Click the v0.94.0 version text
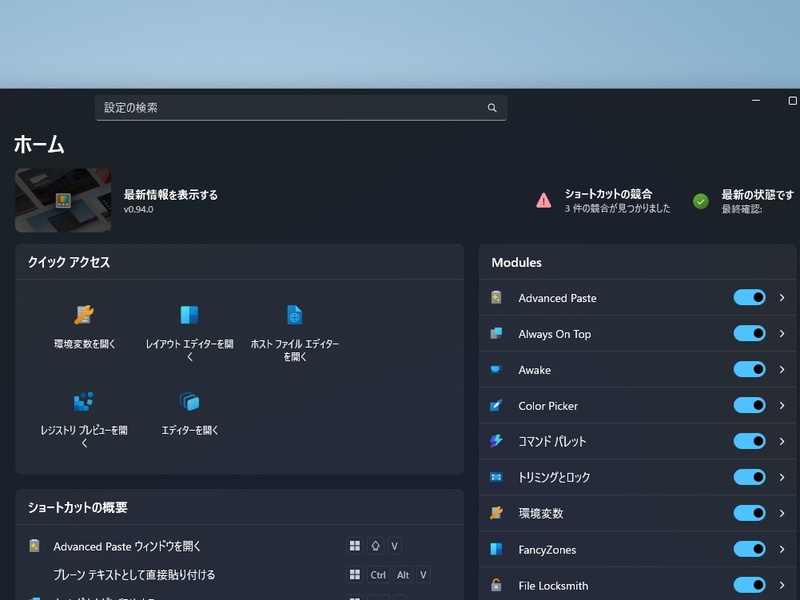 click(x=138, y=209)
